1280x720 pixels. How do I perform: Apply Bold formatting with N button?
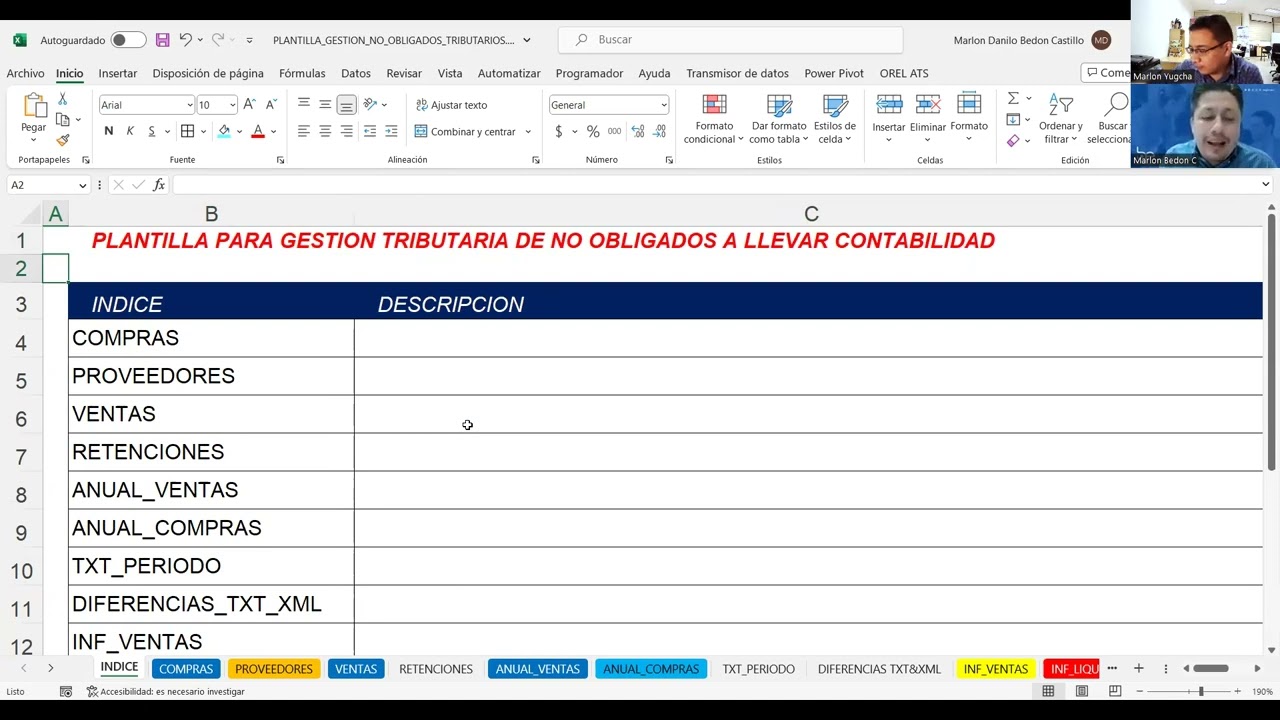pos(108,131)
